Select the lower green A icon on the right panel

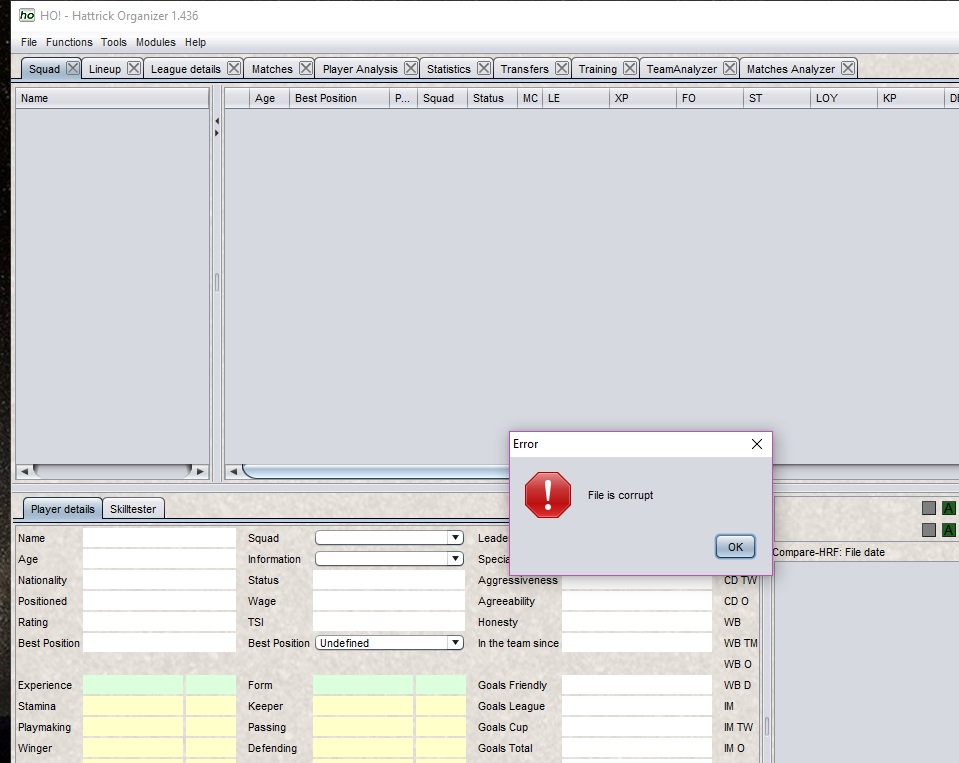[x=948, y=530]
